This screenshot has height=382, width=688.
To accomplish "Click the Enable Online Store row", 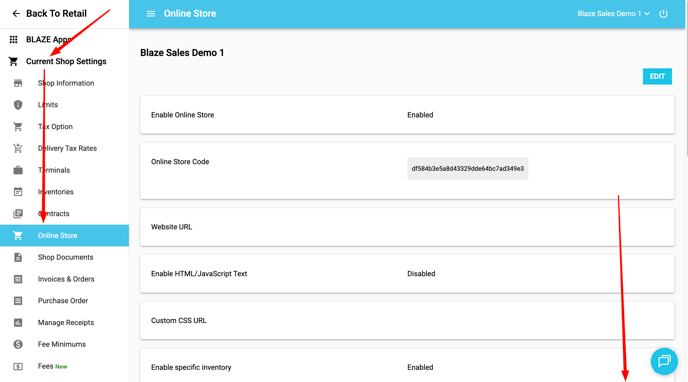I will coord(407,115).
